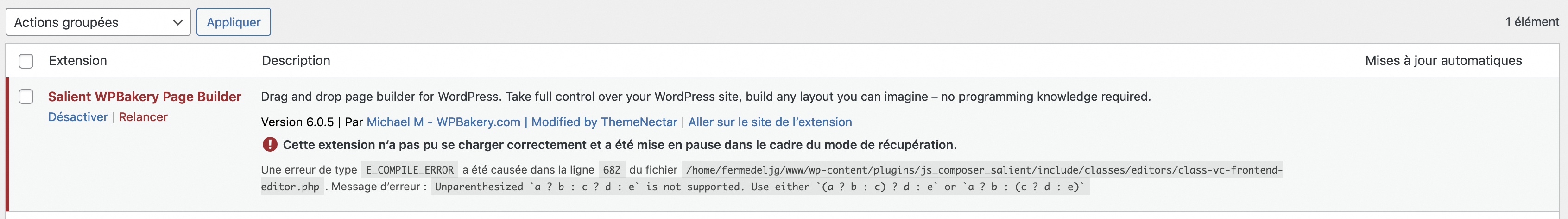The width and height of the screenshot is (1568, 219).
Task: Click the line number 682 code tag
Action: click(x=611, y=170)
